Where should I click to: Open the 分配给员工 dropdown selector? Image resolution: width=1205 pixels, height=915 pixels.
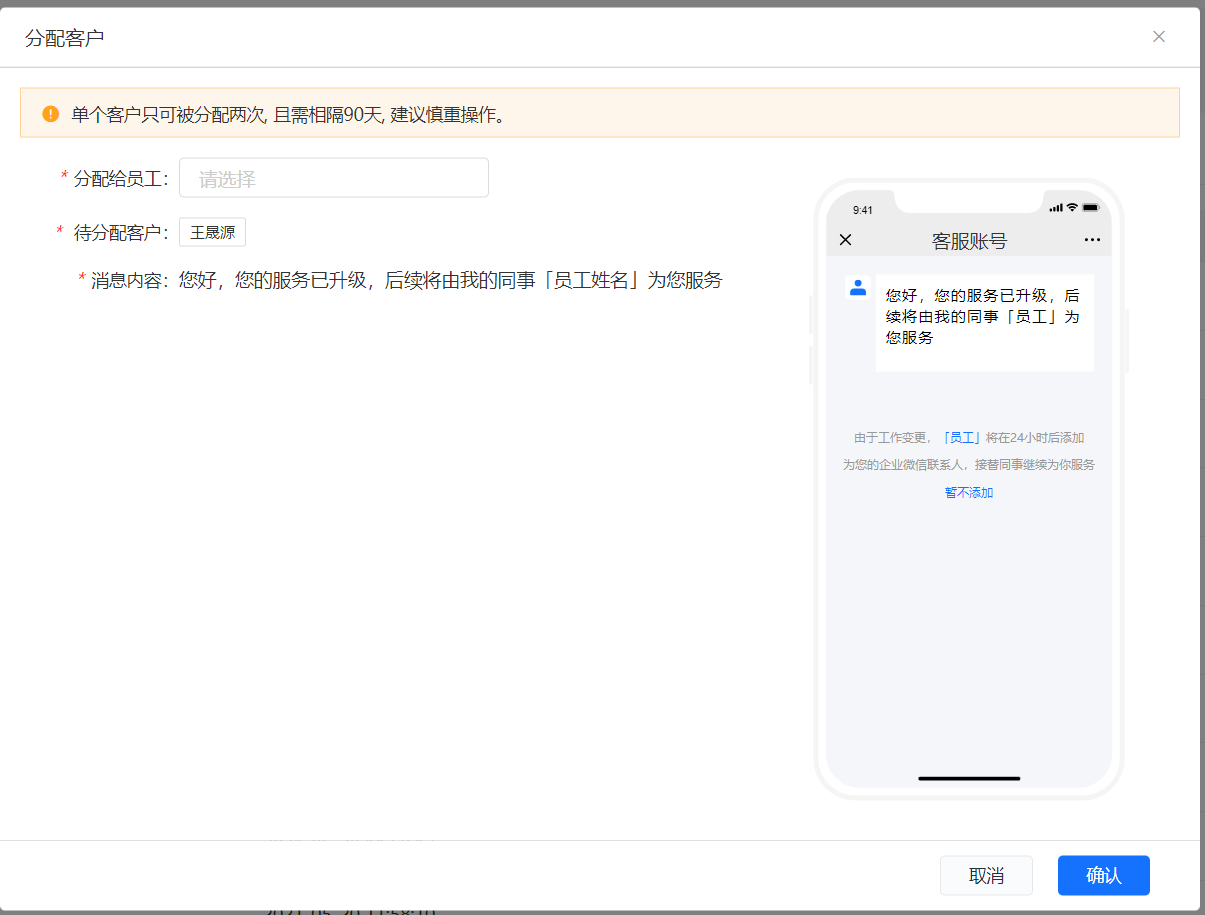tap(334, 178)
